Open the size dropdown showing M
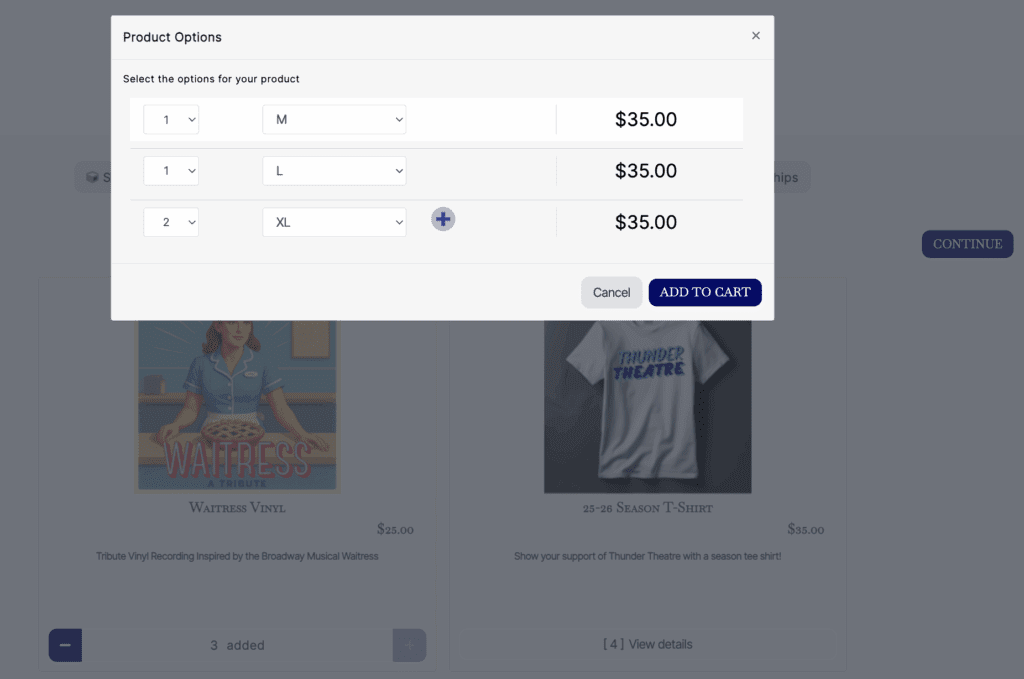 coord(334,120)
